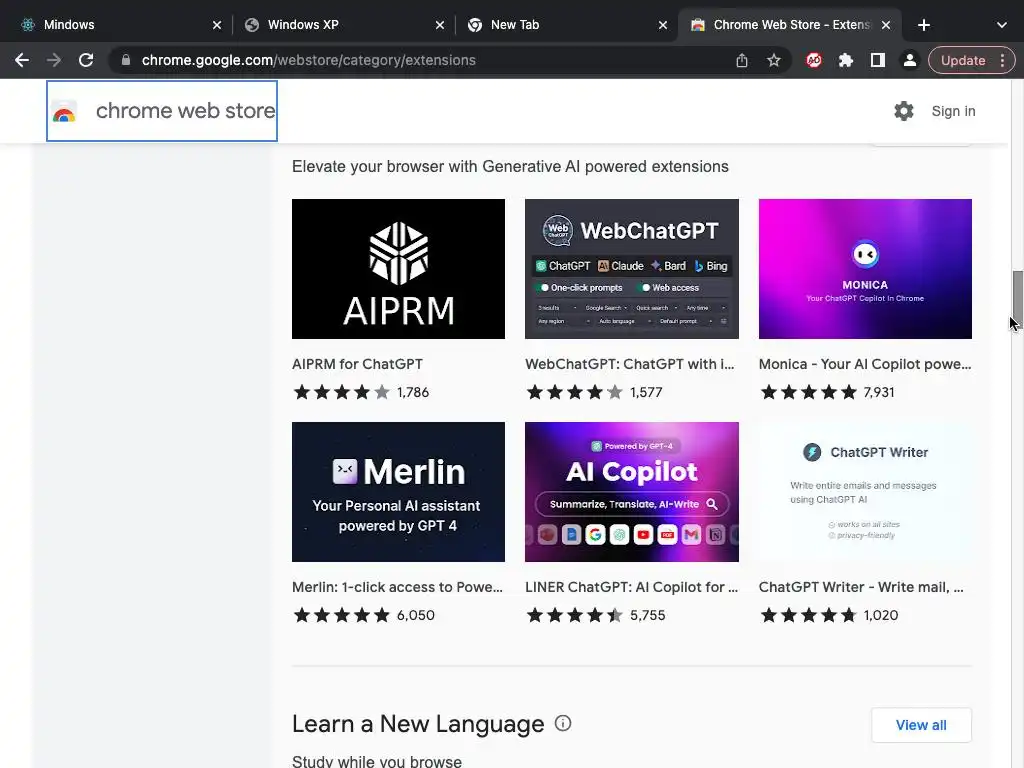Click the Sign in link
The height and width of the screenshot is (768, 1024).
point(953,111)
